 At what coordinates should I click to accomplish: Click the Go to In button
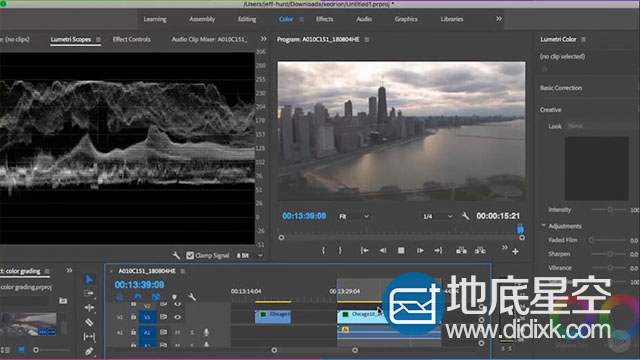pos(364,251)
